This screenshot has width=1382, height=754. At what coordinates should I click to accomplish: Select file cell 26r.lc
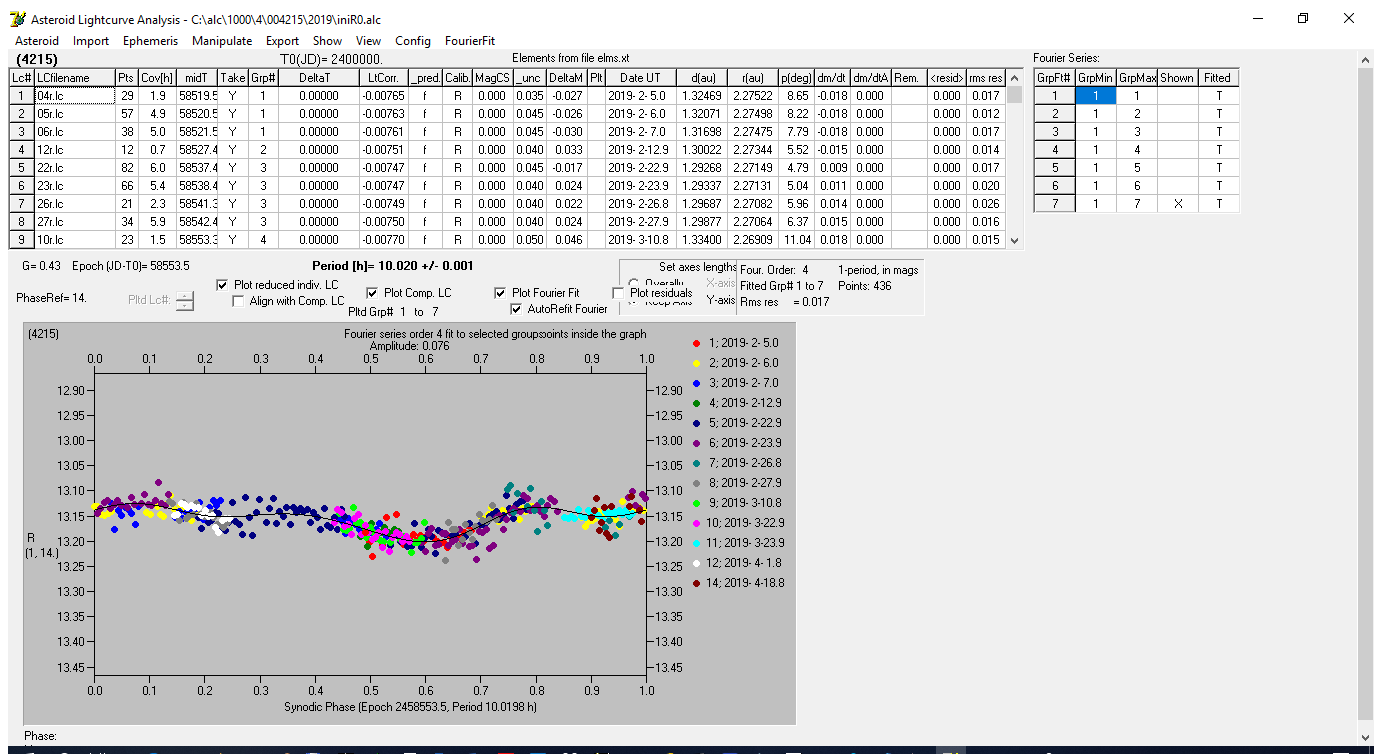(x=73, y=203)
